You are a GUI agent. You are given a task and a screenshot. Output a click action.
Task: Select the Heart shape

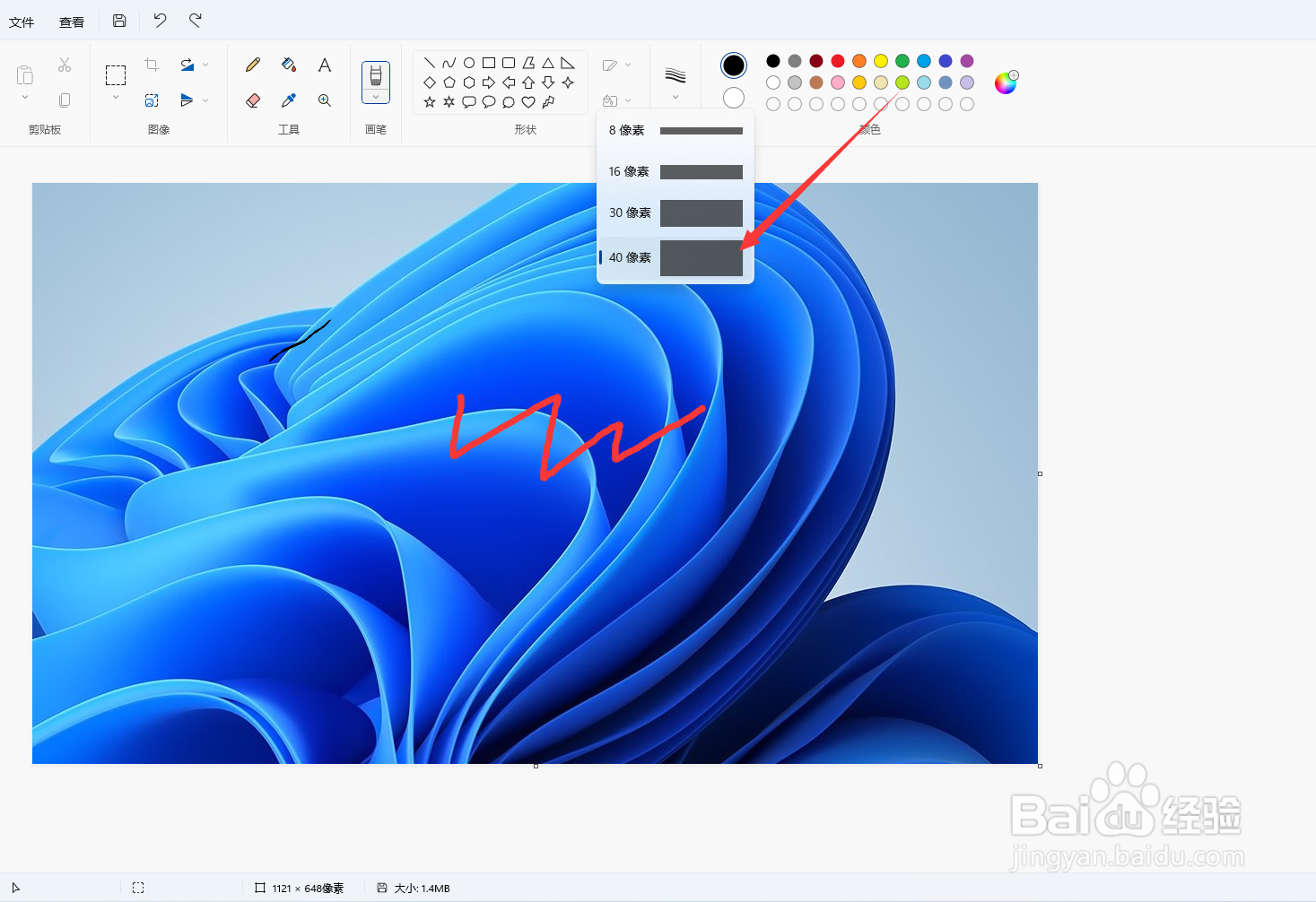[528, 102]
